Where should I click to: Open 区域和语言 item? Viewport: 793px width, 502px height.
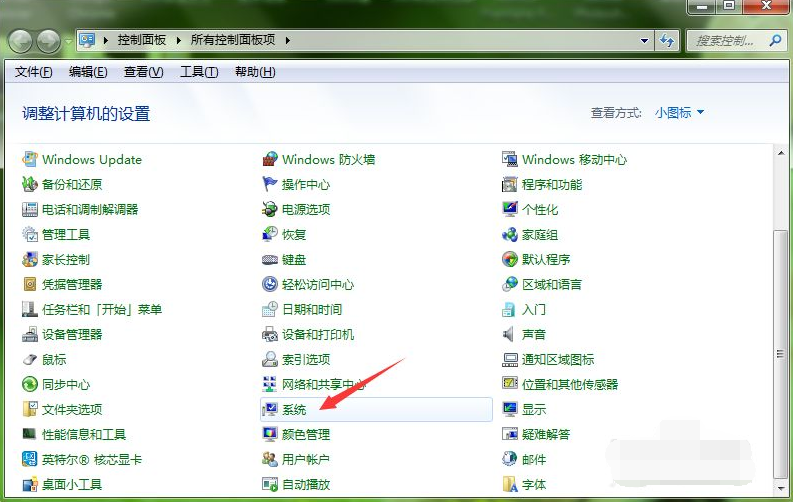click(x=542, y=284)
